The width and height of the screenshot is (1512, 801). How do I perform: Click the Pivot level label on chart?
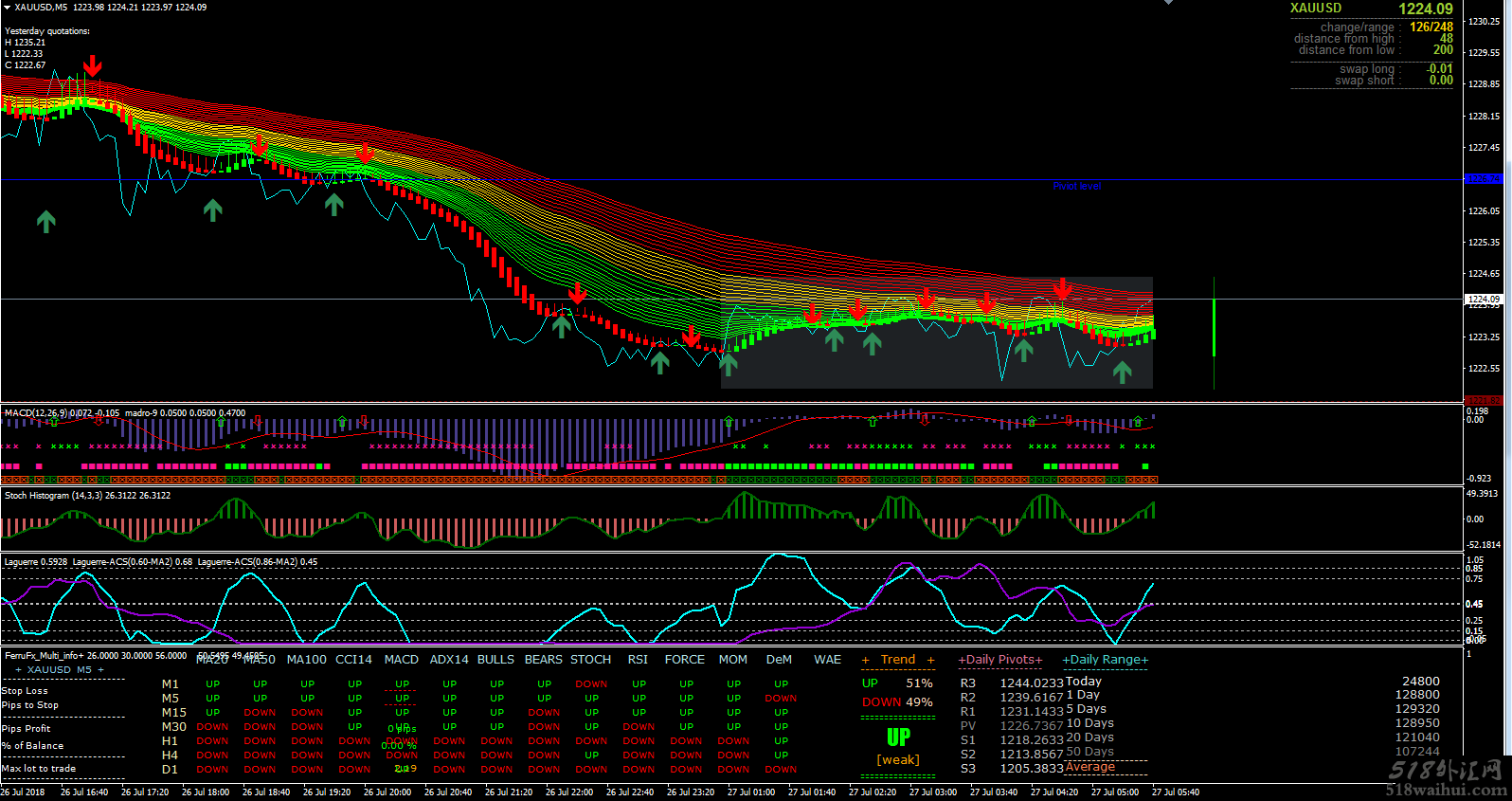pos(1076,186)
